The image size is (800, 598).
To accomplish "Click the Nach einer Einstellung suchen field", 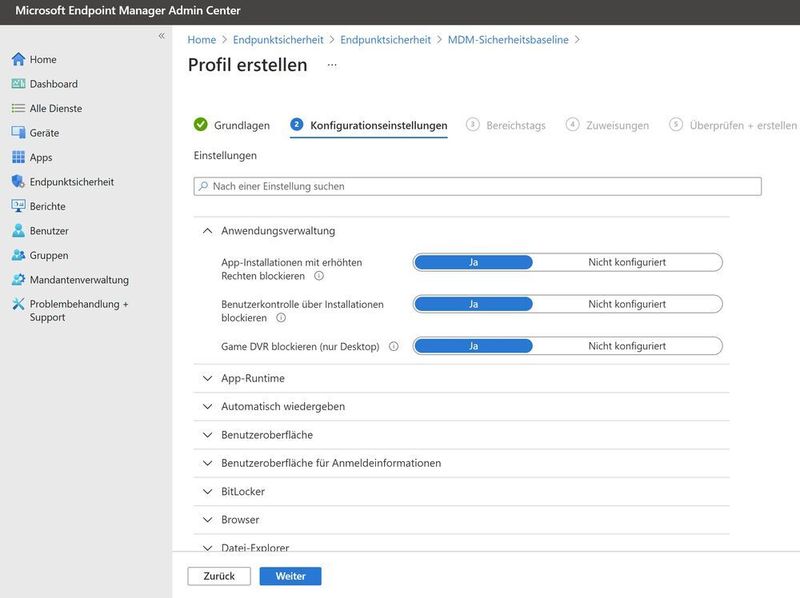I will click(x=478, y=186).
